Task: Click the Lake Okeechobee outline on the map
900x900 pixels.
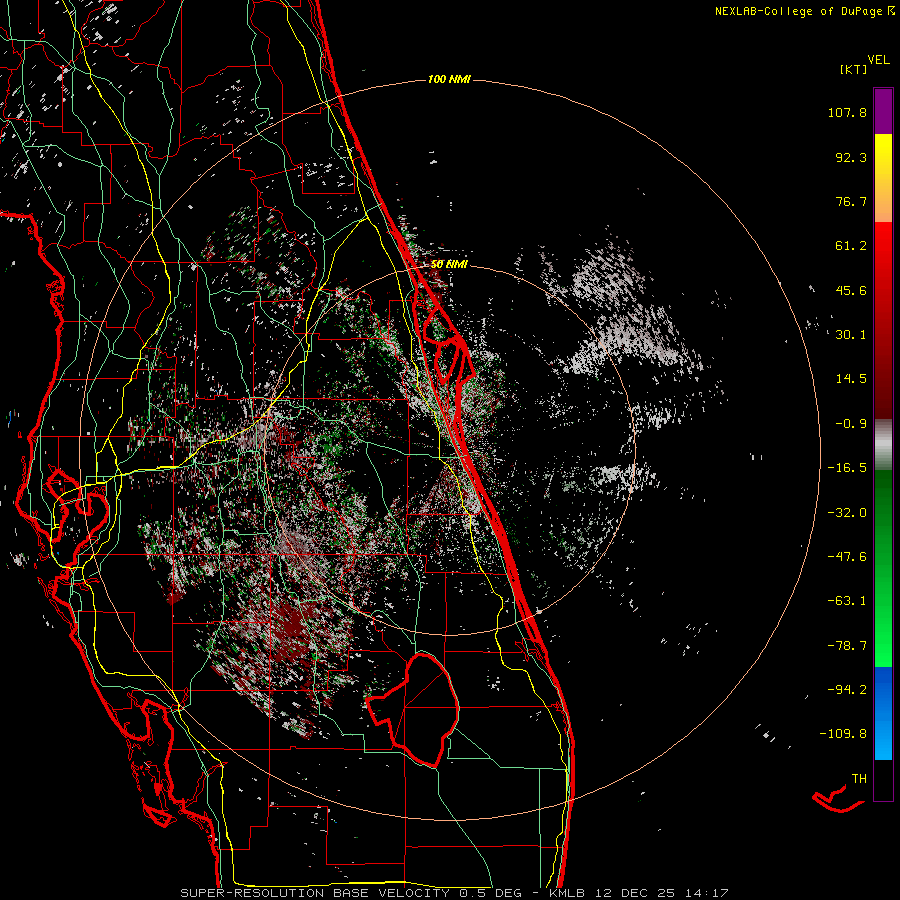Action: coord(414,709)
